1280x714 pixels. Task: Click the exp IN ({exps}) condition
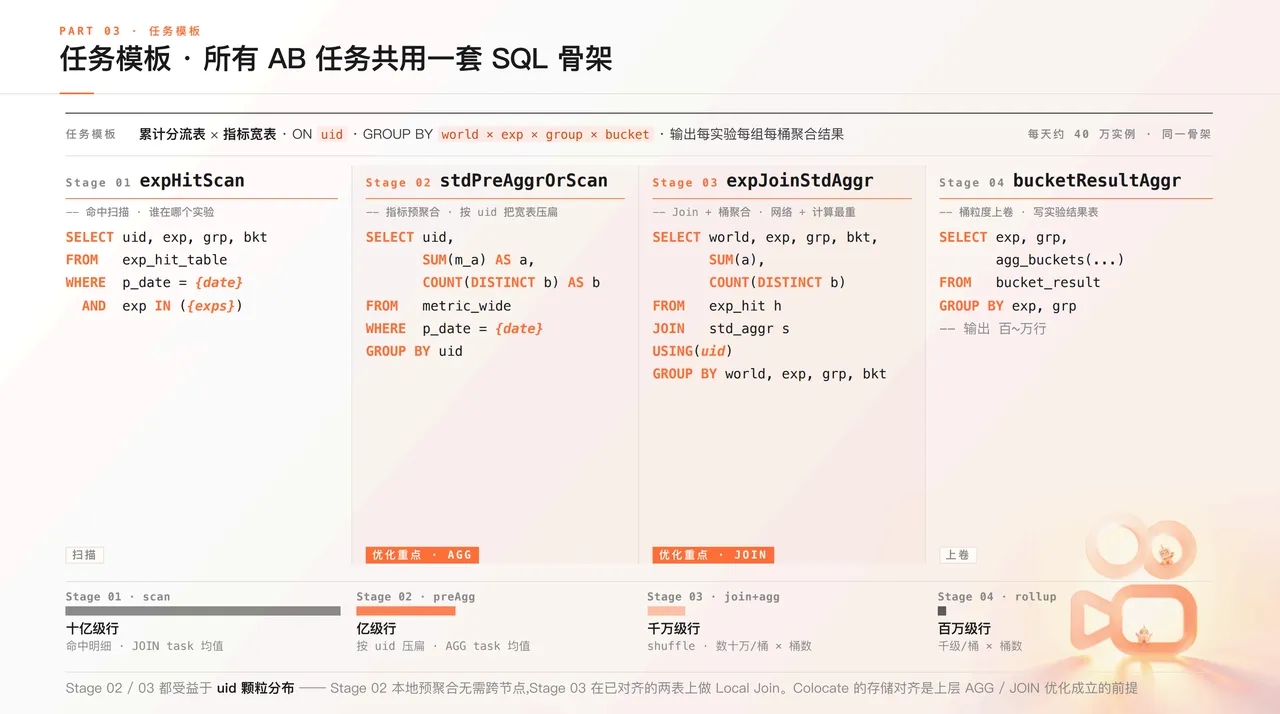[182, 306]
